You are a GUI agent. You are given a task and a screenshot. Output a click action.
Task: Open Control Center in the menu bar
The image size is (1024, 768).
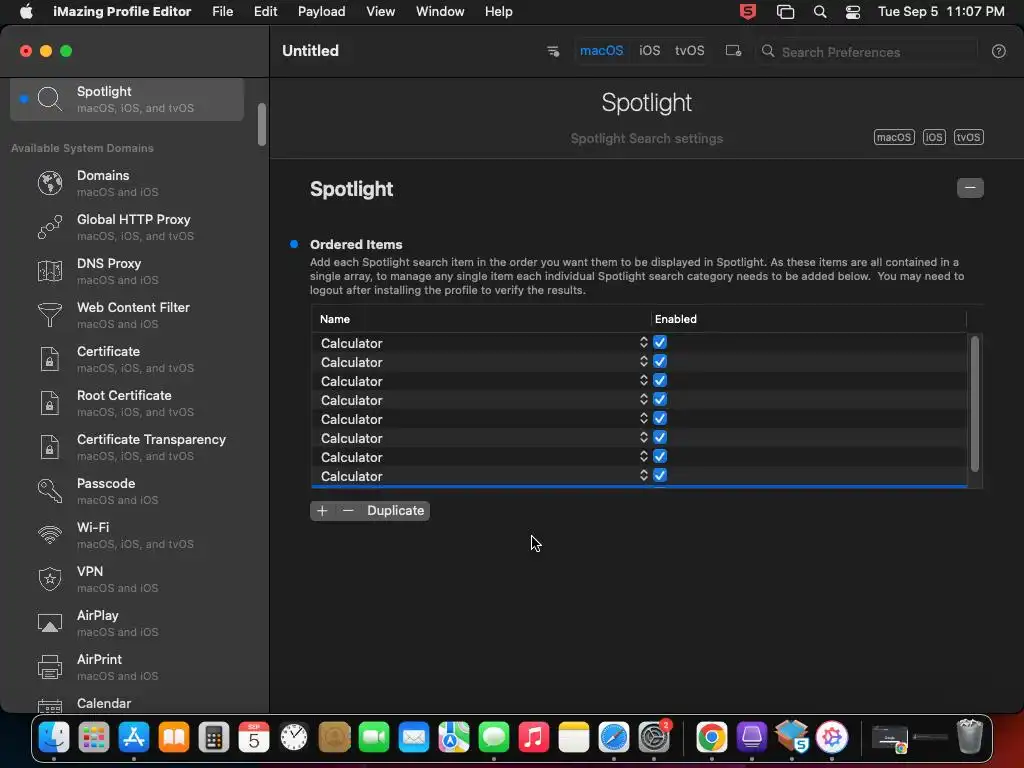[x=853, y=12]
